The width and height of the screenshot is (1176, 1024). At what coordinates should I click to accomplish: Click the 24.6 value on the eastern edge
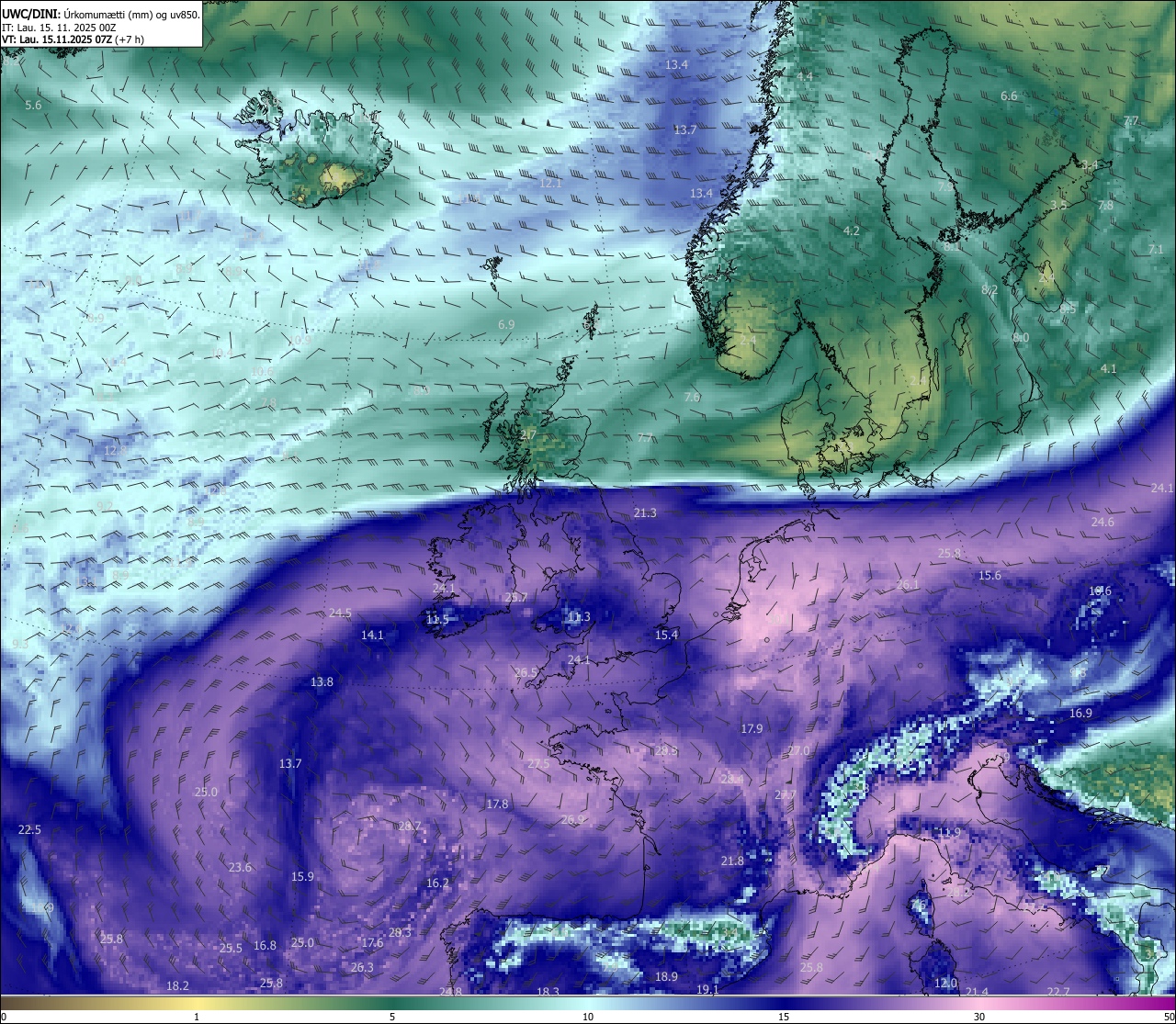point(1102,522)
